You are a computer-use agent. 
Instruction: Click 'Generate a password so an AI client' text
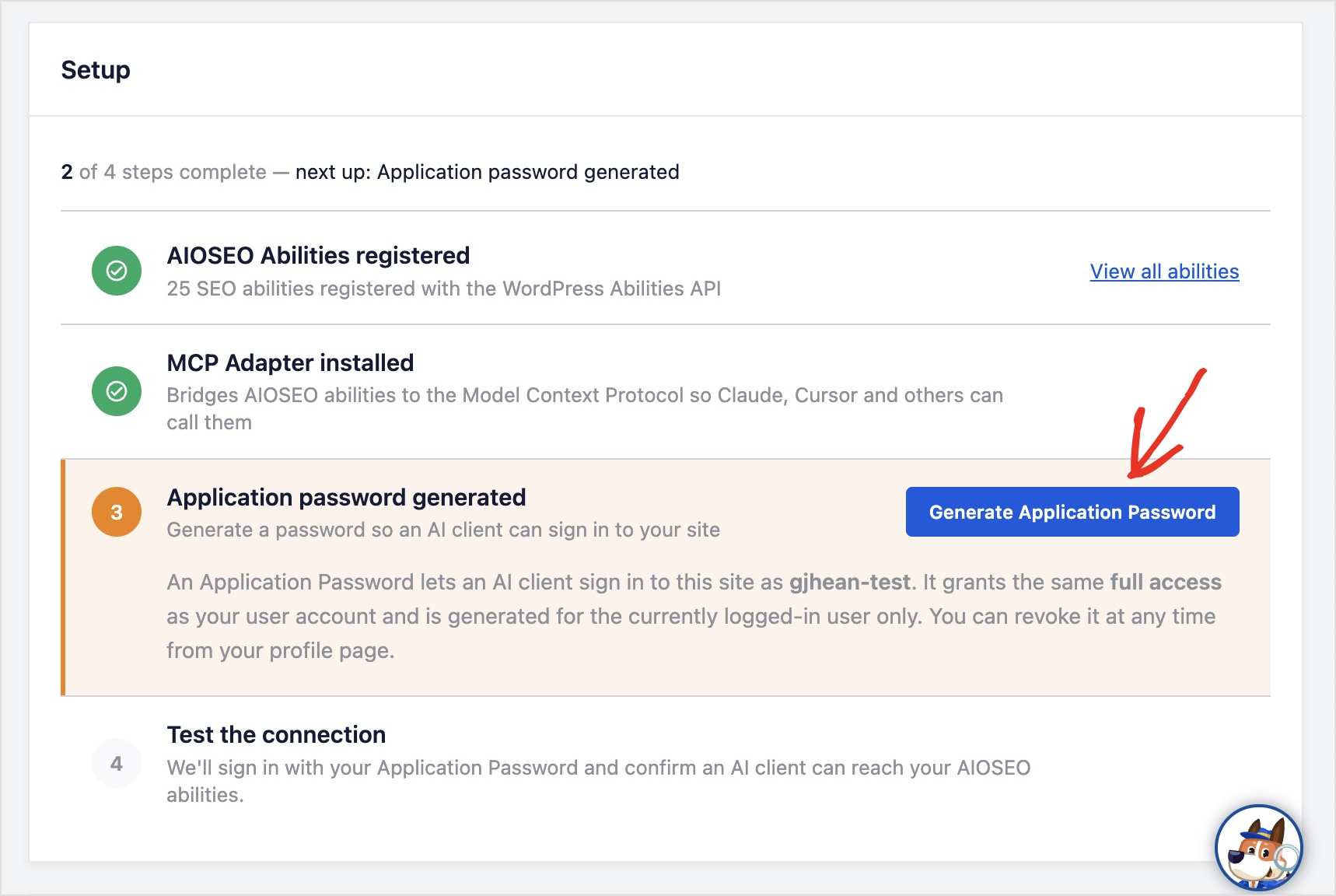coord(443,530)
